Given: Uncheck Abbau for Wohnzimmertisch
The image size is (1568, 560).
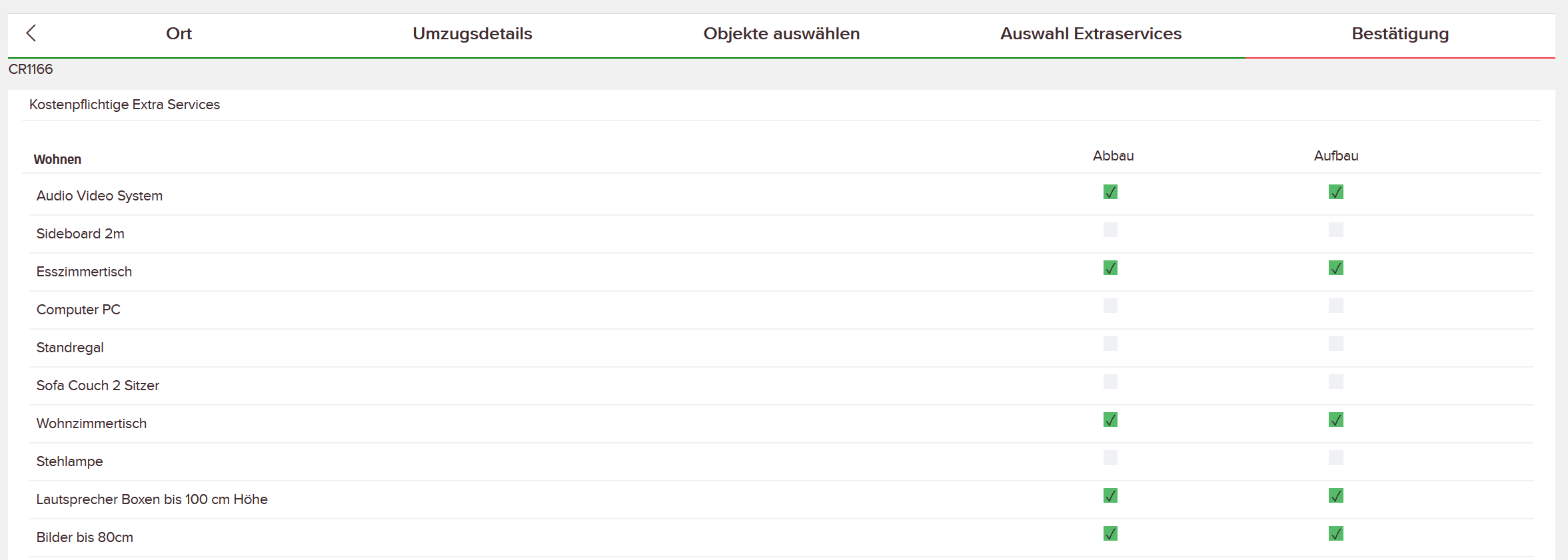Looking at the screenshot, I should pos(1110,420).
